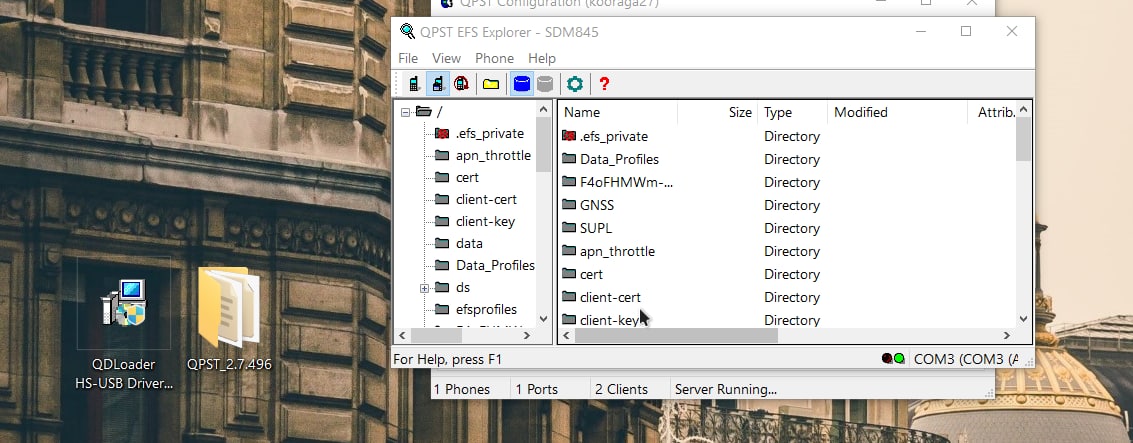Select Data_Profiles row in file list
The width and height of the screenshot is (1133, 443).
pyautogui.click(x=786, y=159)
